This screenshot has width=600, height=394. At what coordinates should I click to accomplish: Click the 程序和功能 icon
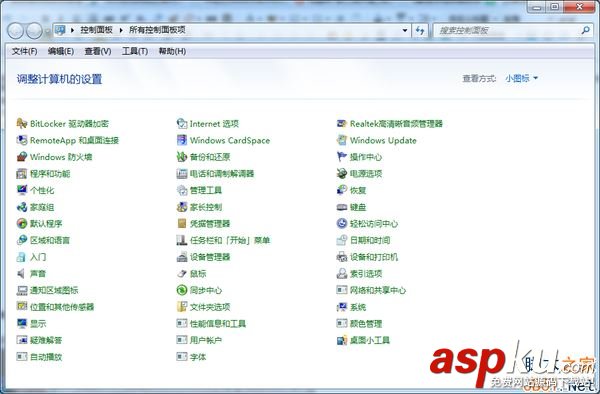tap(22, 174)
